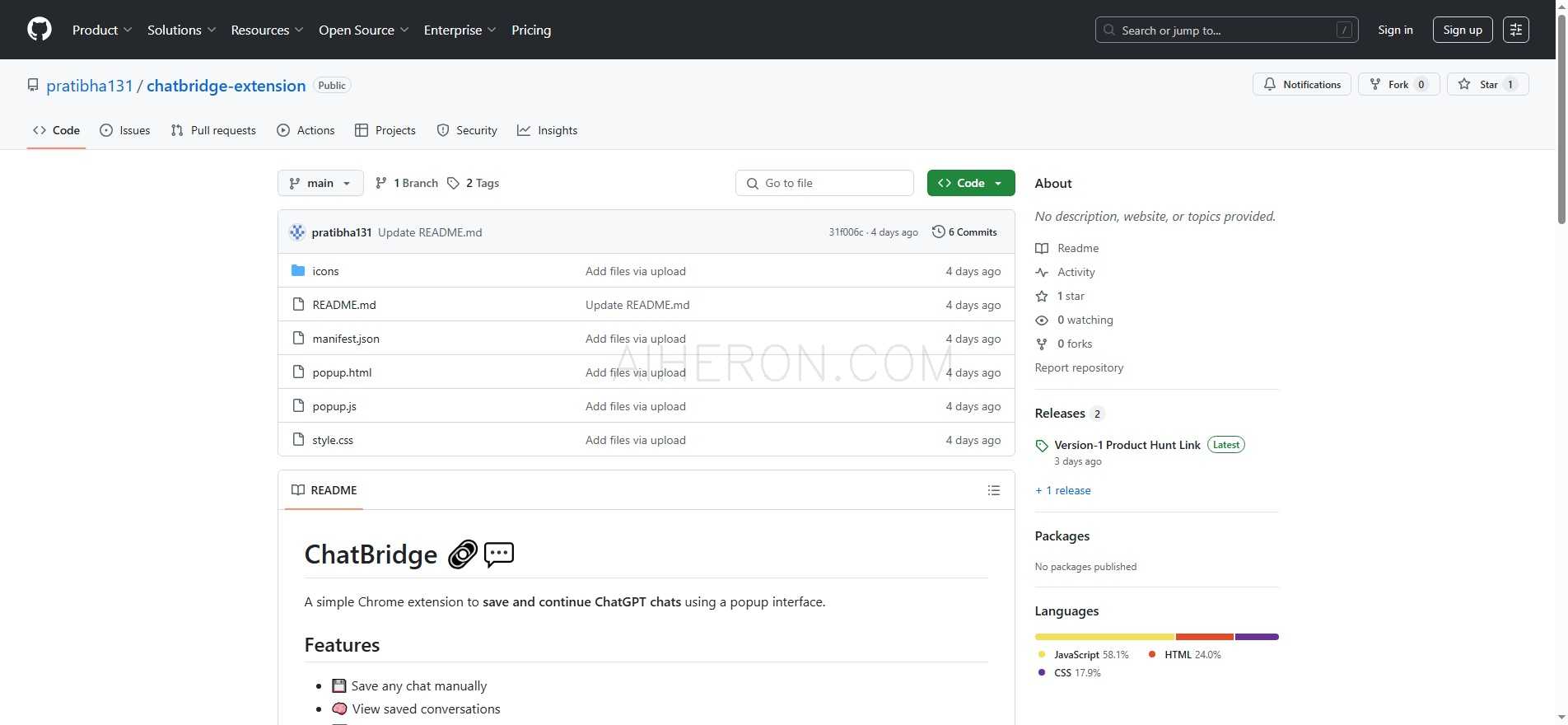The width and height of the screenshot is (1568, 725).
Task: Click the yellow JavaScript segment of language bar
Action: click(1105, 637)
